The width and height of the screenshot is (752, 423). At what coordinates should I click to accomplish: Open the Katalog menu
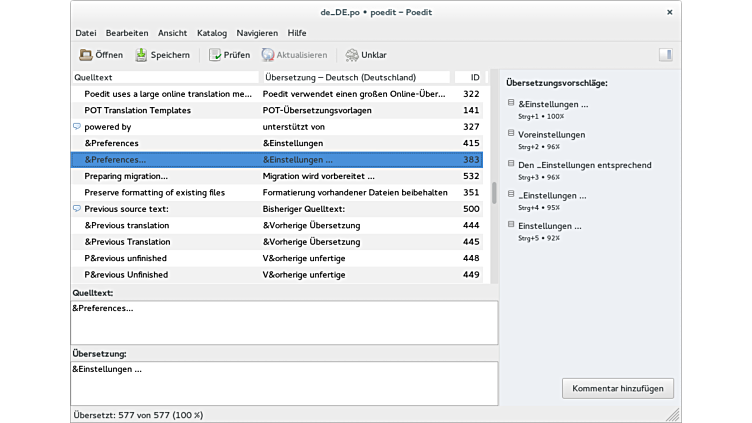coord(212,33)
